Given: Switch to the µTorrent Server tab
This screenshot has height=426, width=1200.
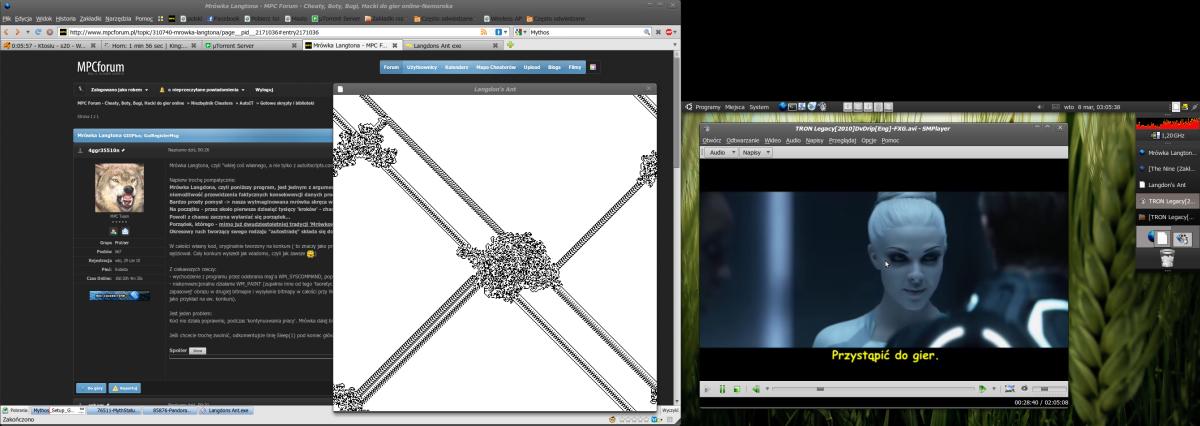Looking at the screenshot, I should 250,45.
